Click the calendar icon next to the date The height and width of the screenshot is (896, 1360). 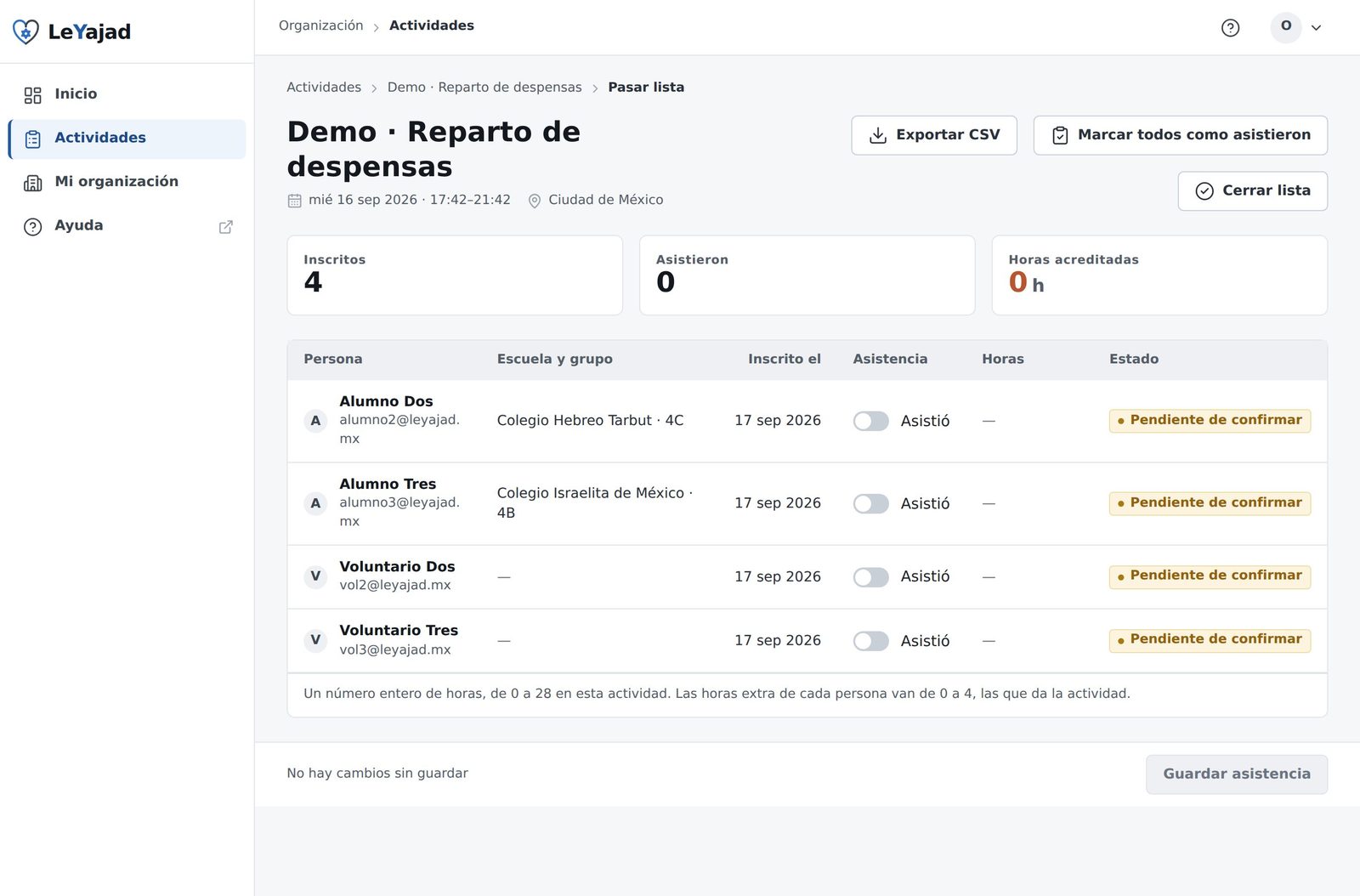[x=295, y=201]
